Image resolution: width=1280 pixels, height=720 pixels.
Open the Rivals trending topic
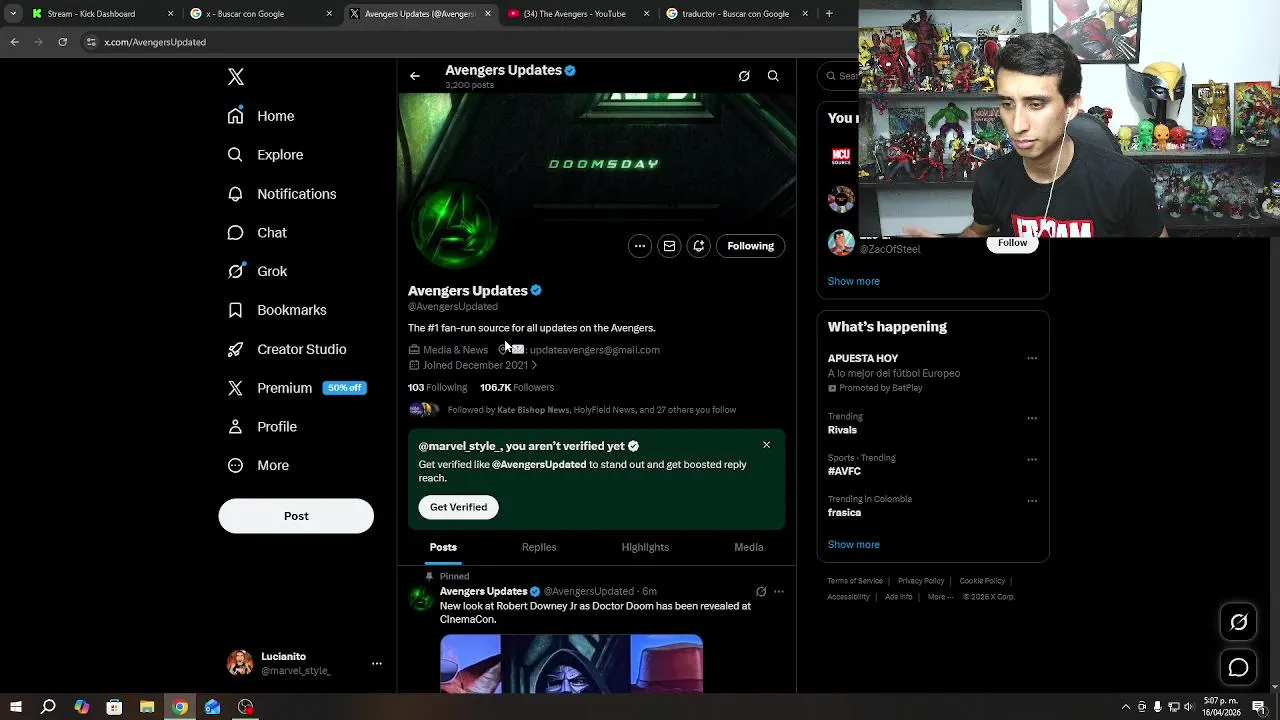(x=842, y=430)
